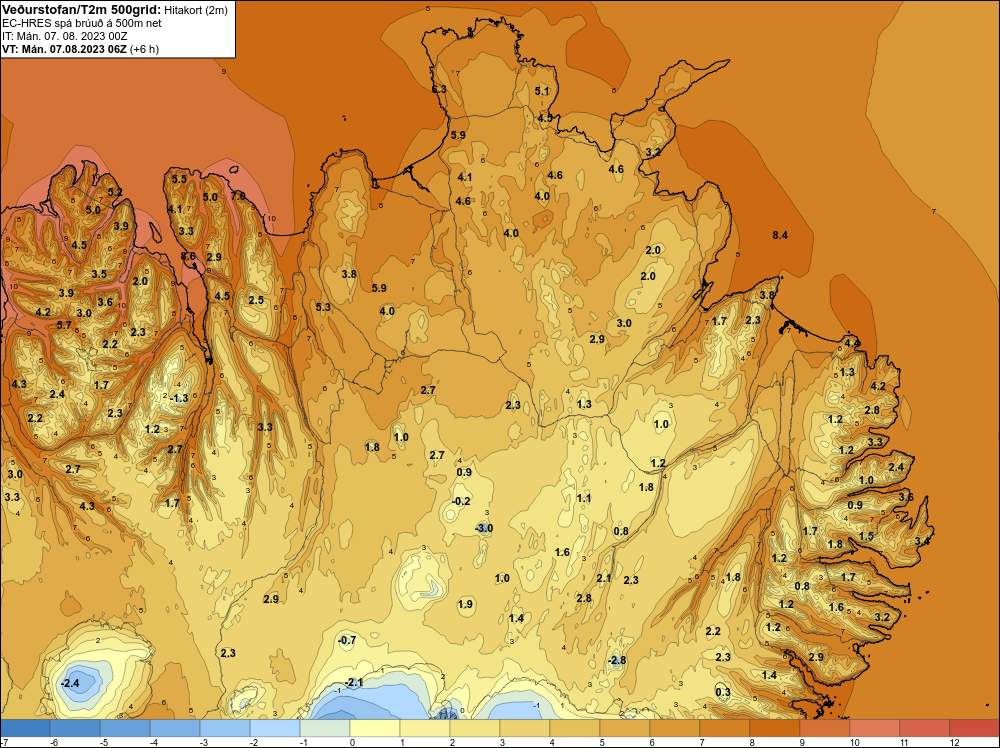Click the dark blue swatch between -7 and -6
The height and width of the screenshot is (748, 1000).
click(25, 728)
